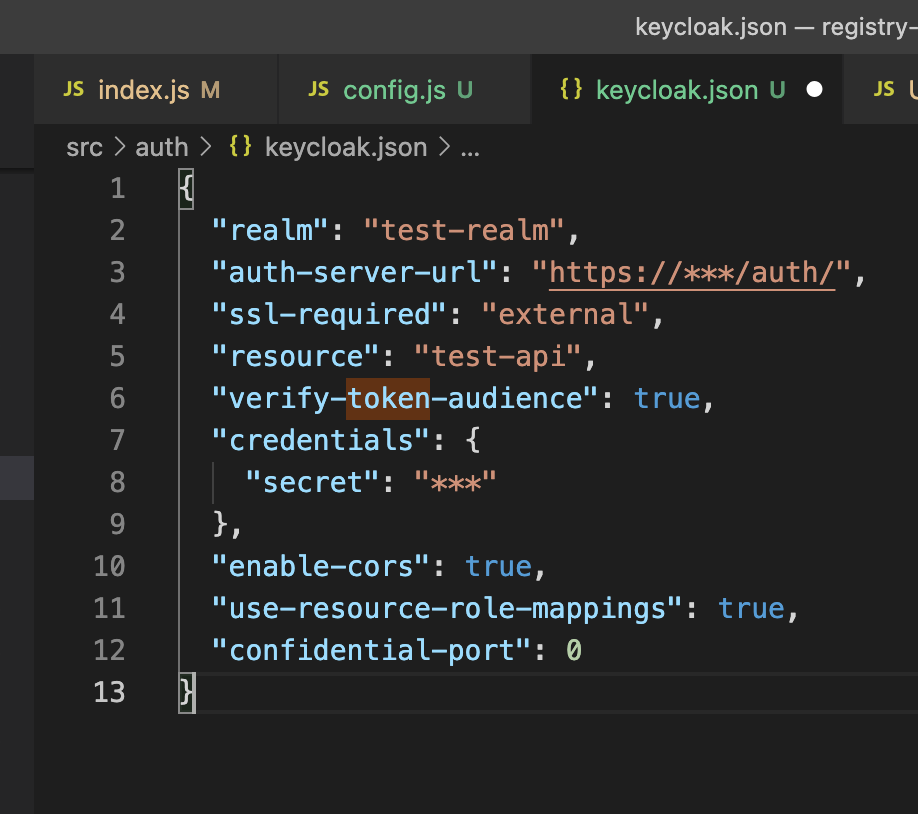
Task: Click chevron after keycloak.json in breadcrumb
Action: coord(445,147)
